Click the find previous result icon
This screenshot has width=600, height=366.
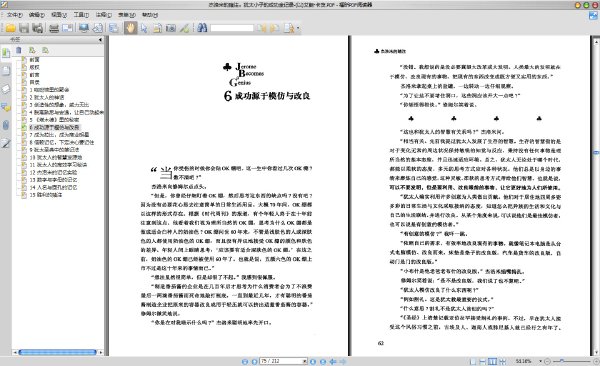(x=262, y=28)
